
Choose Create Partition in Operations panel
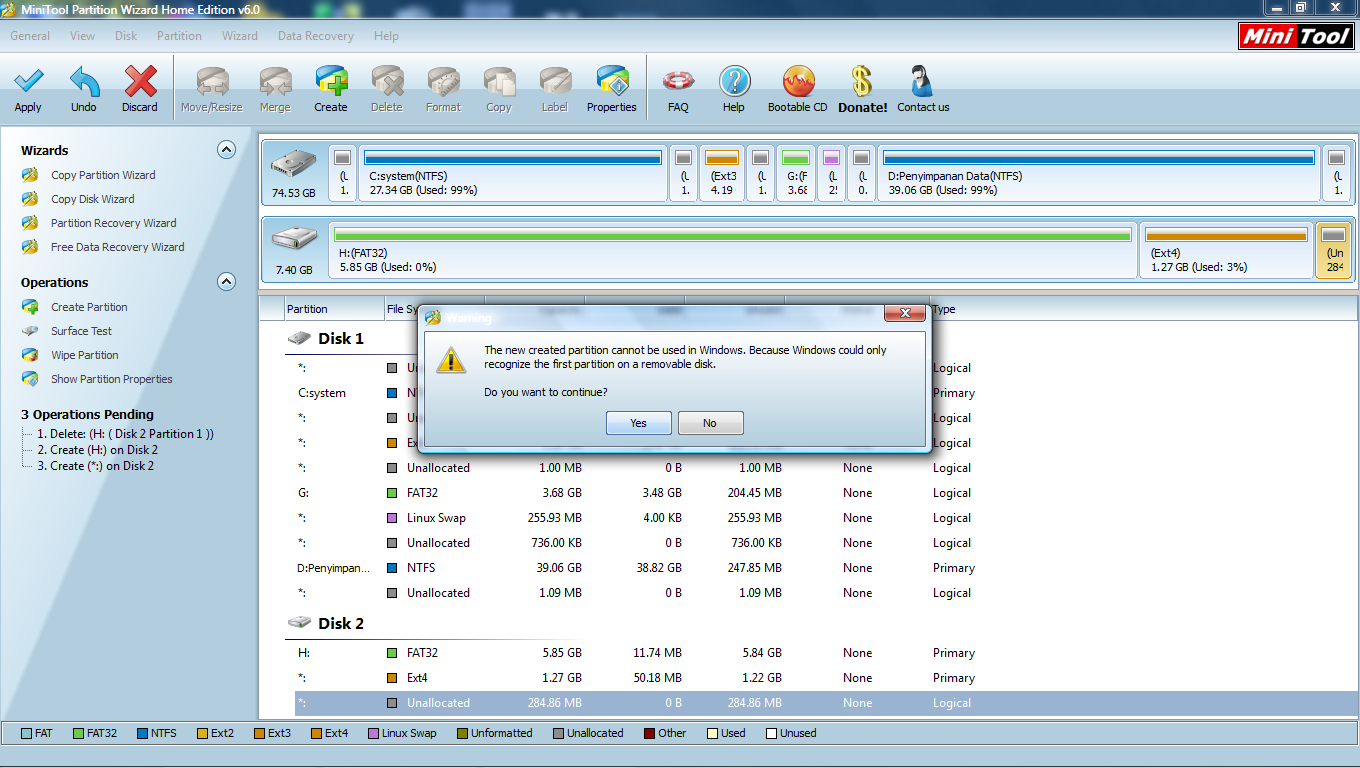point(89,307)
